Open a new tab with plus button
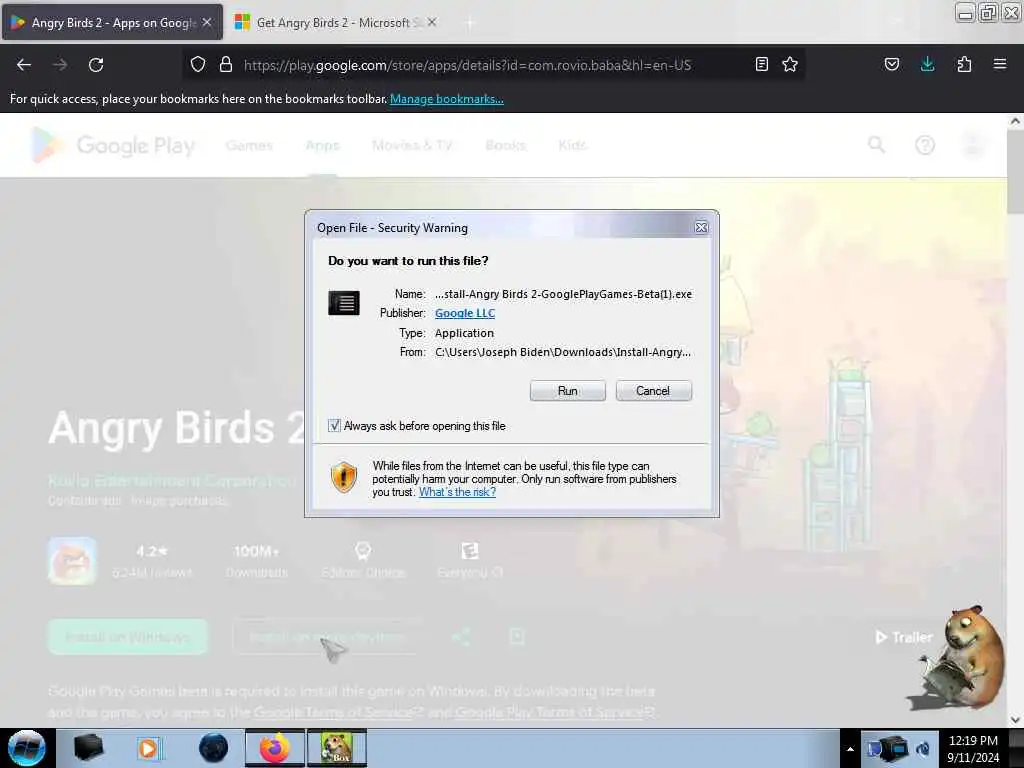Screen dimensions: 1024x768 pyautogui.click(x=470, y=23)
